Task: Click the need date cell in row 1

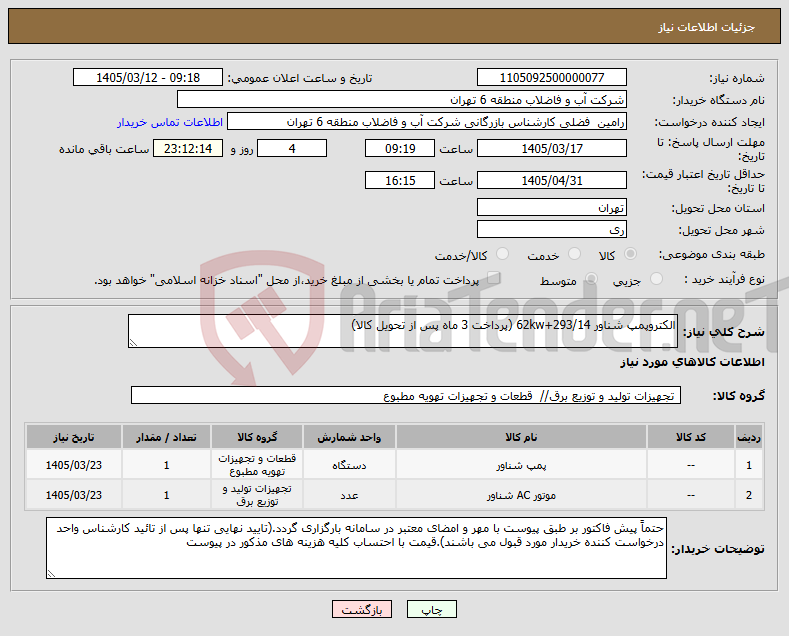Action: [73, 465]
